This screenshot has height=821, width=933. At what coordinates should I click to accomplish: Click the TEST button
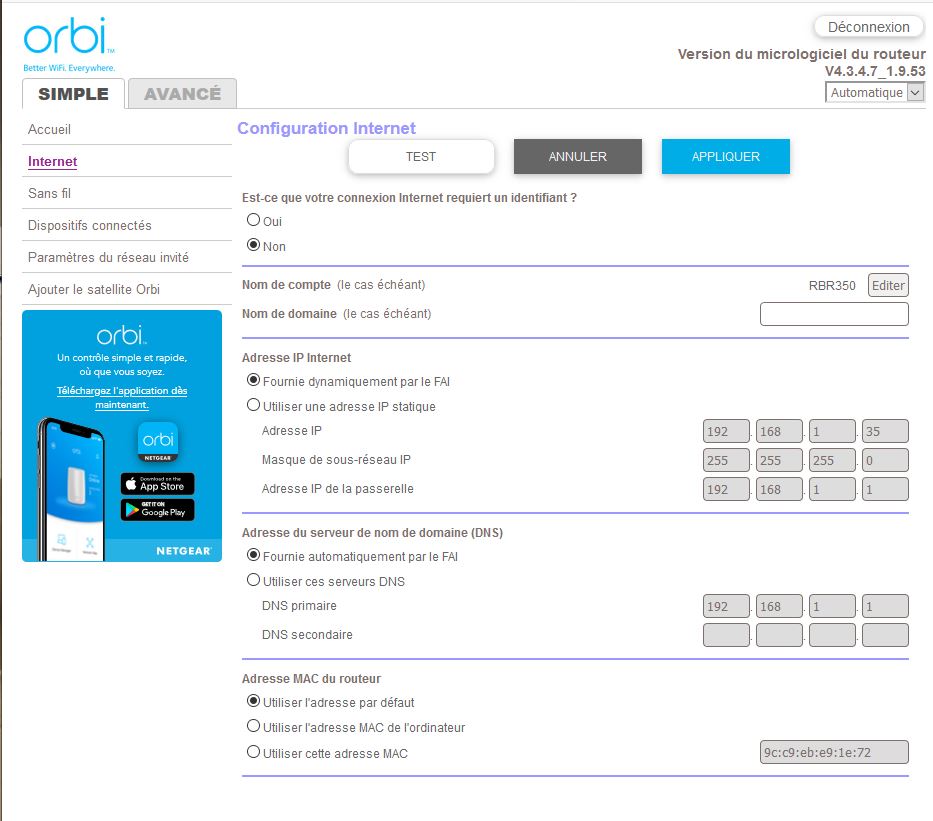[x=421, y=157]
